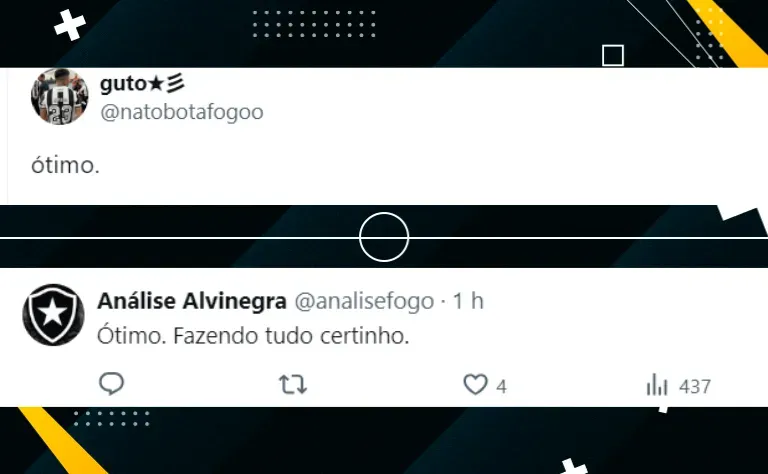Open the view analytics bar chart icon
The image size is (768, 474).
[657, 384]
